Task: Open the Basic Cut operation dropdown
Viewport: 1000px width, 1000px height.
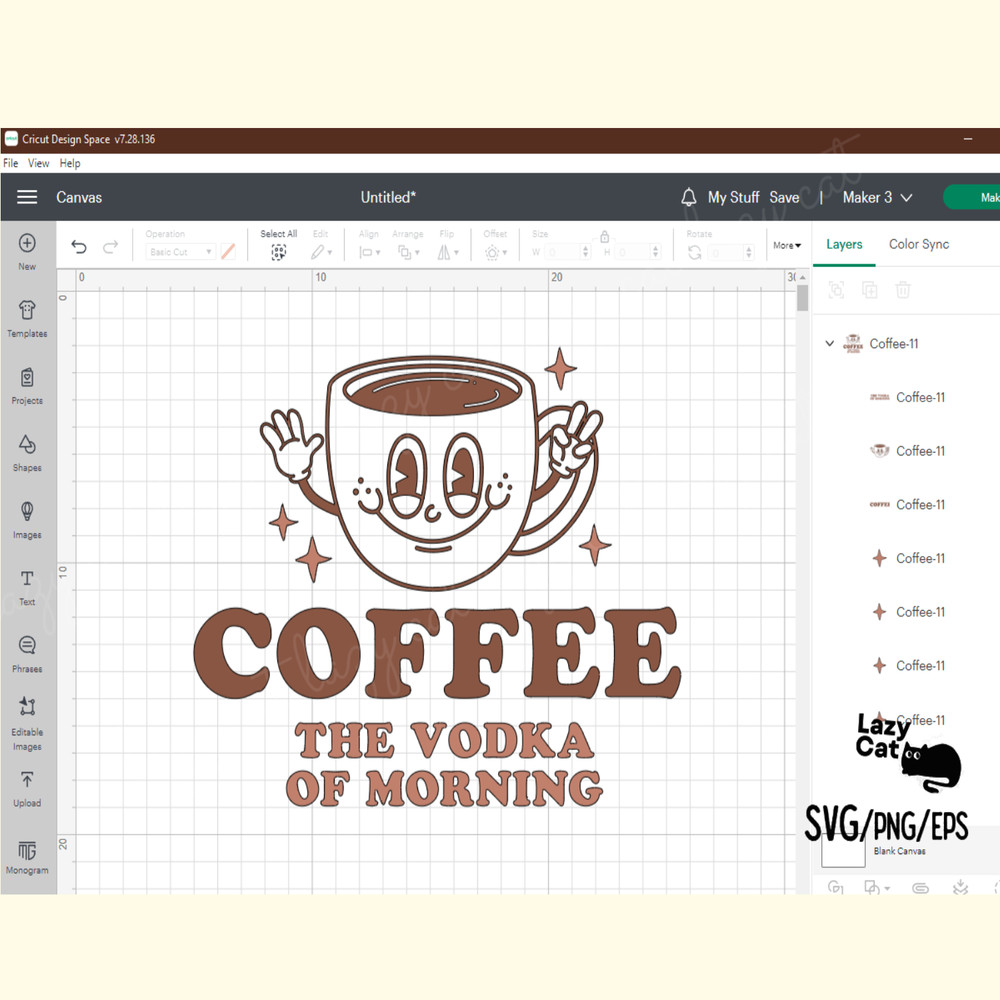Action: coord(180,252)
